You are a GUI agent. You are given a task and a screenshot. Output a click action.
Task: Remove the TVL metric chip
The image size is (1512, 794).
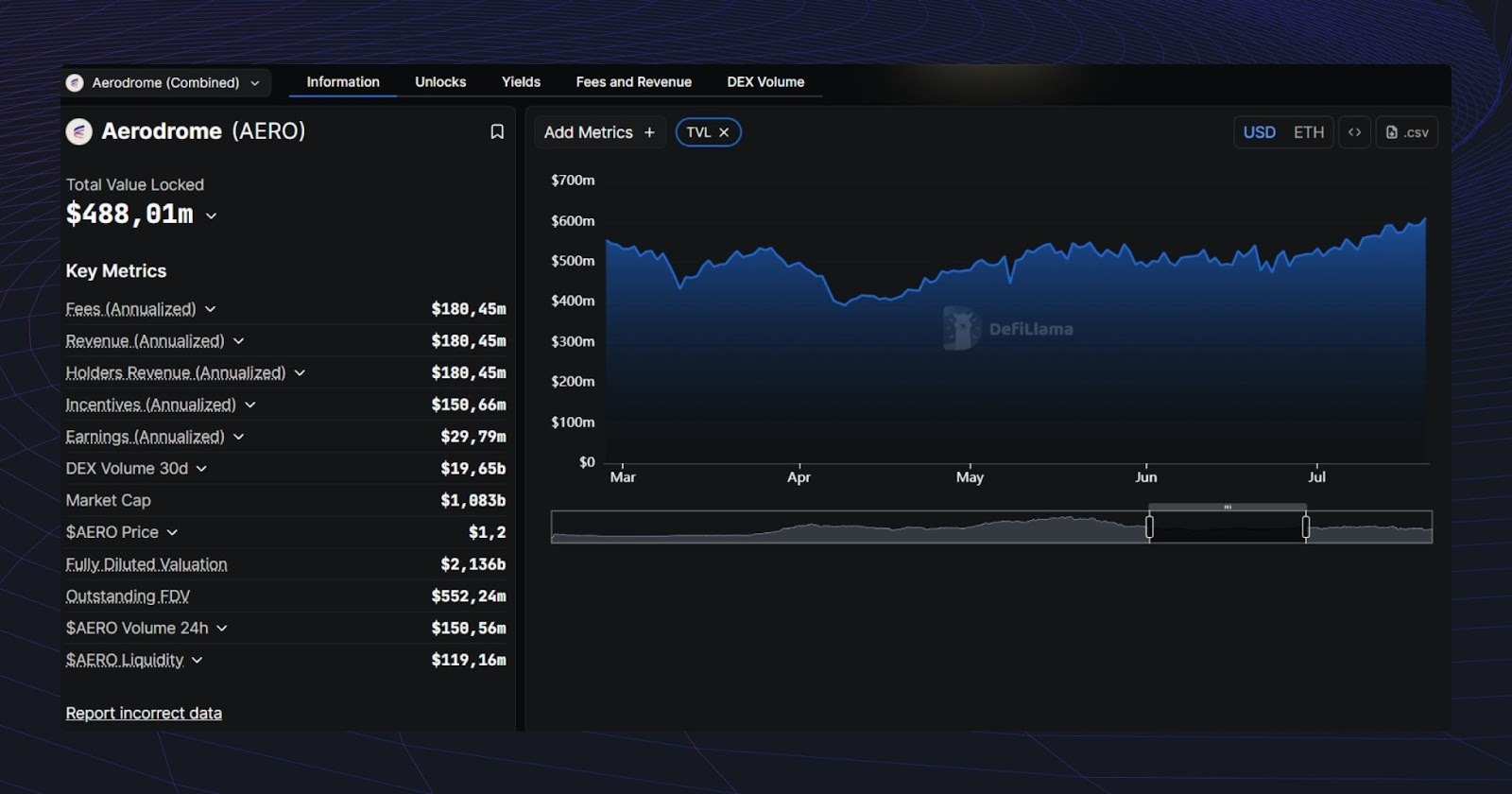click(x=724, y=132)
